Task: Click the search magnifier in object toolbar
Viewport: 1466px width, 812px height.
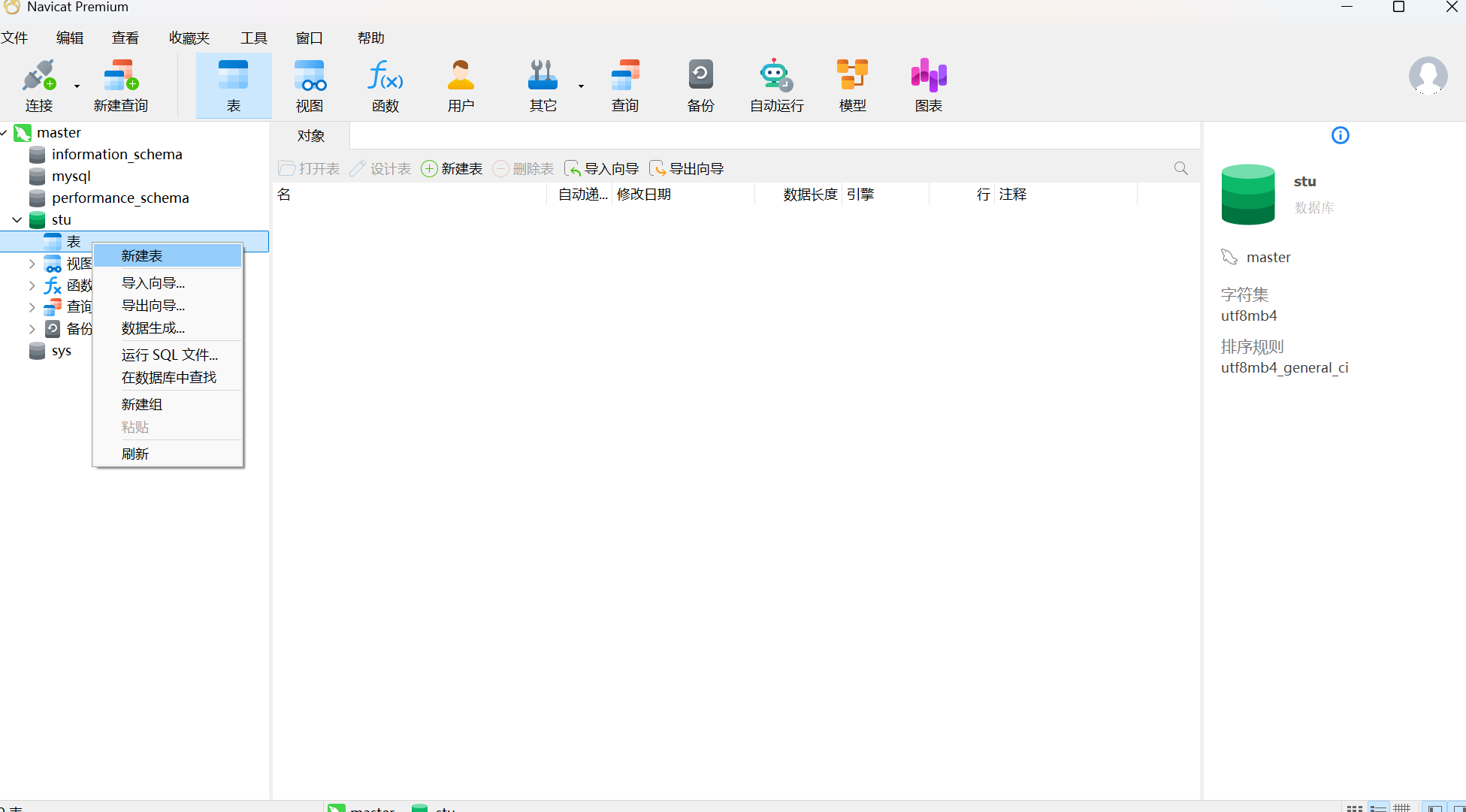Action: pos(1180,168)
